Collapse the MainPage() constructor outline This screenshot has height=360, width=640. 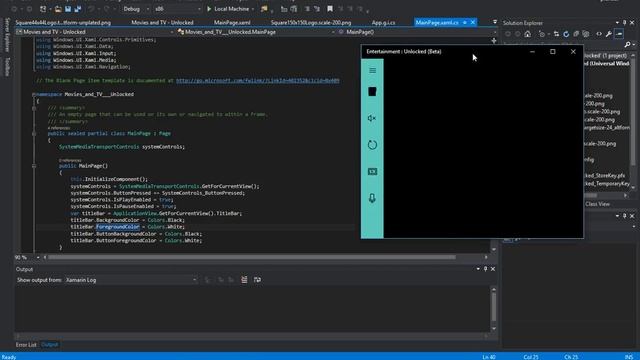(x=34, y=166)
